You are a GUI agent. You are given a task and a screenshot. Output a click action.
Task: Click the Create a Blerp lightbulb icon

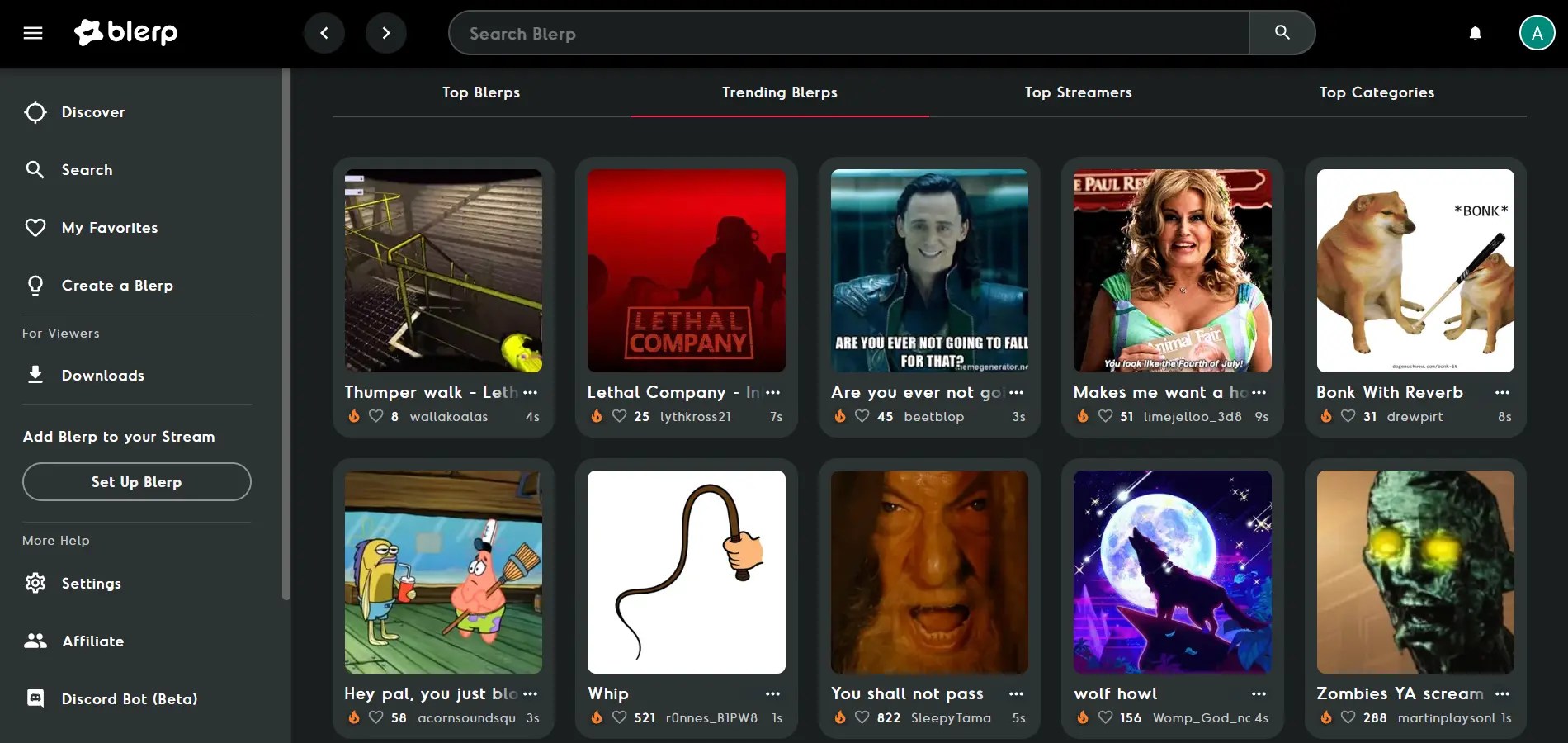(35, 286)
